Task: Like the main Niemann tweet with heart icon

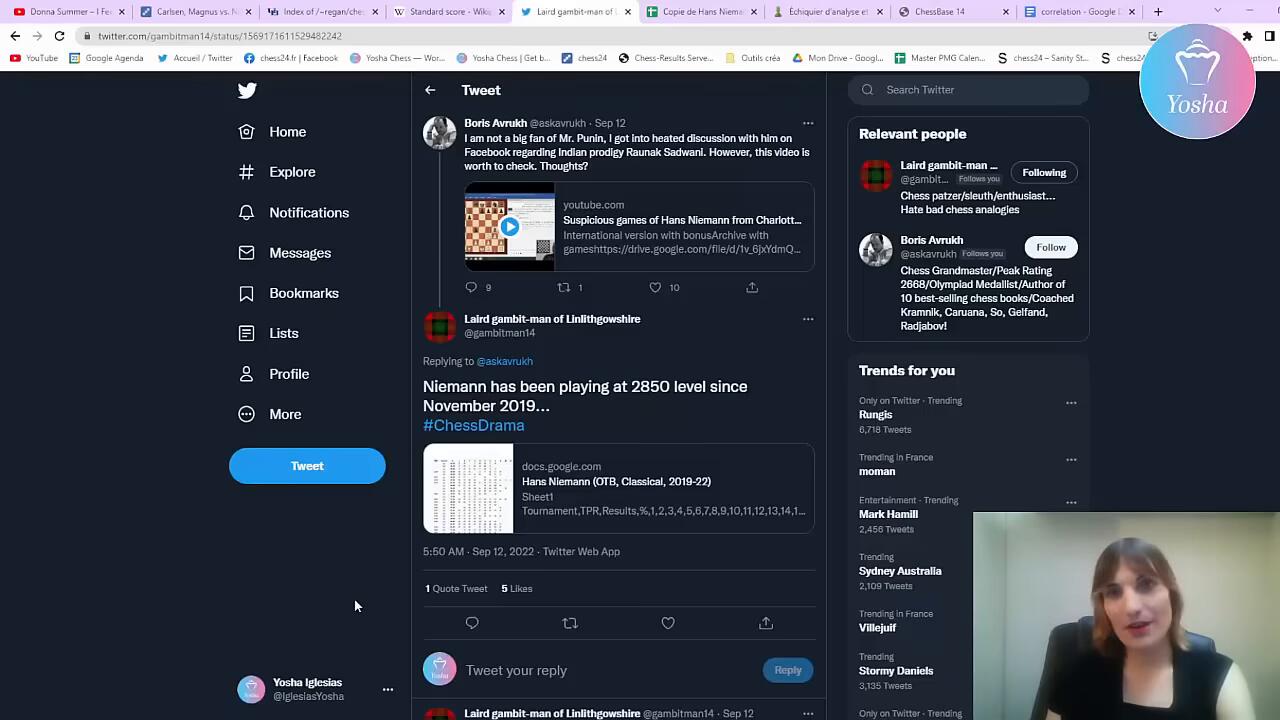Action: tap(668, 623)
